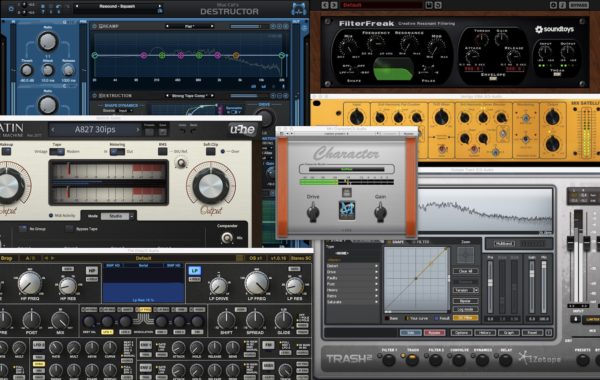Open the Graph tab in Trash 2

click(x=509, y=333)
